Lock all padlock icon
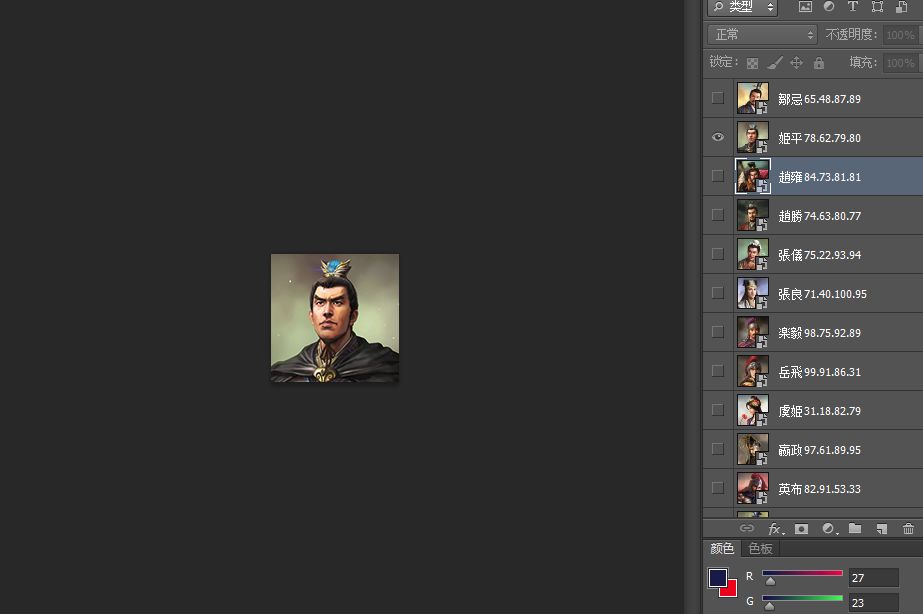This screenshot has width=923, height=614. (819, 63)
